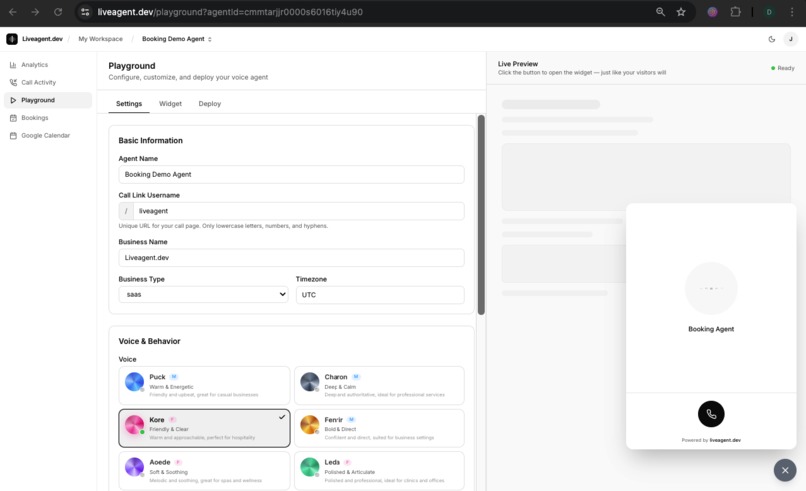The height and width of the screenshot is (491, 806).
Task: Click the browser address bar URL
Action: click(x=230, y=12)
